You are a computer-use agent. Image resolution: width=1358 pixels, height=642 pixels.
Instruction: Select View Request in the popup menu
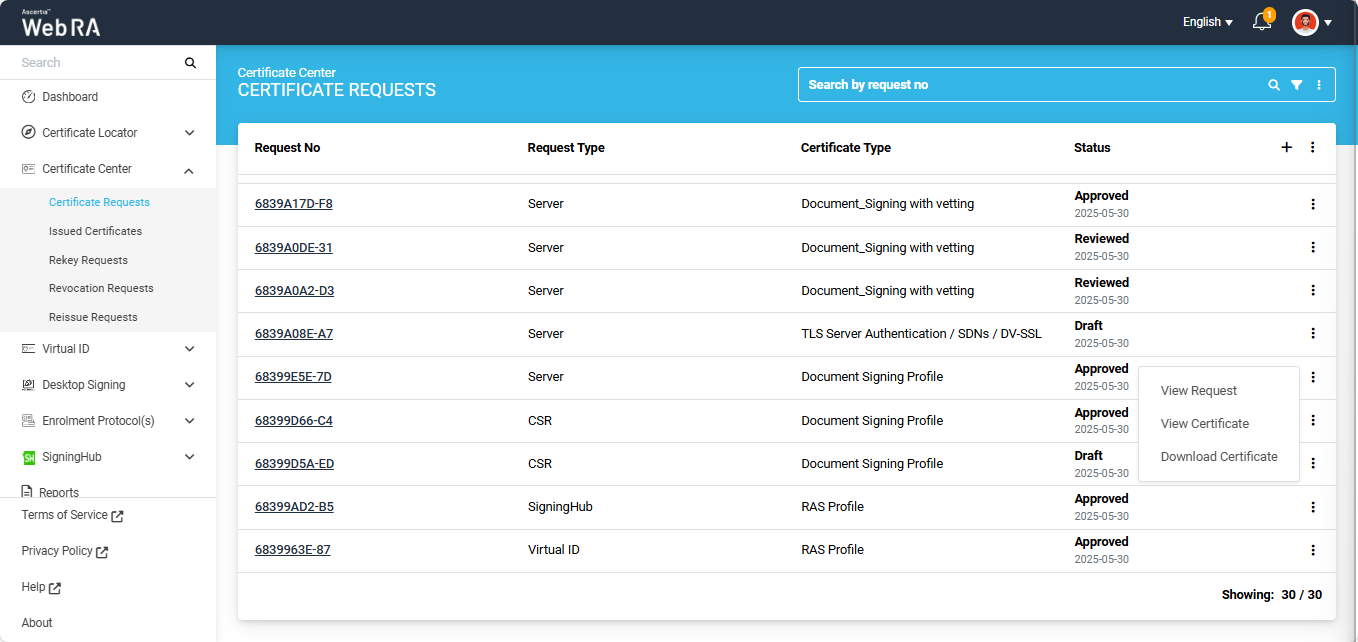1198,391
